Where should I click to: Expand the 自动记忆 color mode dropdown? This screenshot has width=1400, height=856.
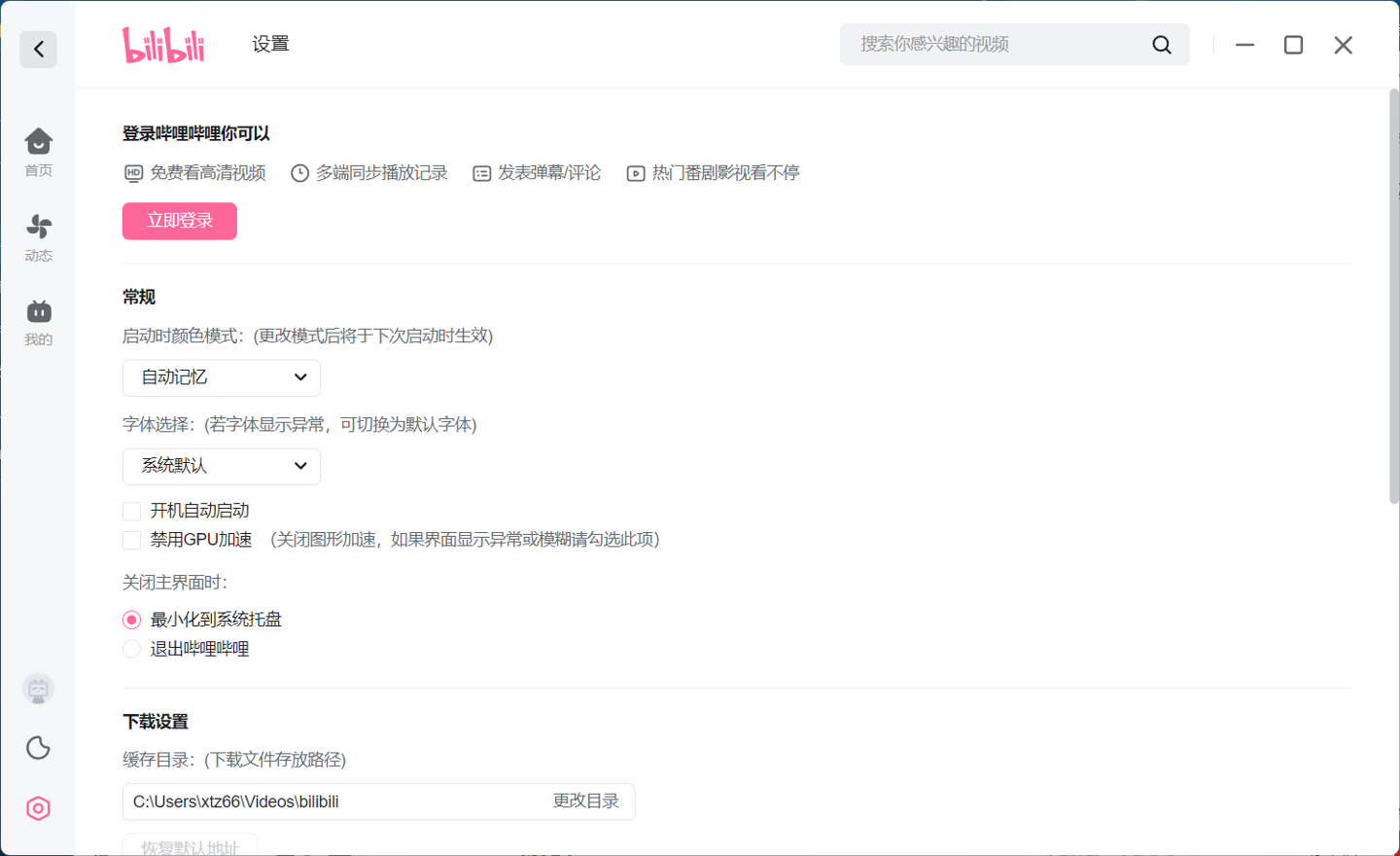[x=222, y=377]
